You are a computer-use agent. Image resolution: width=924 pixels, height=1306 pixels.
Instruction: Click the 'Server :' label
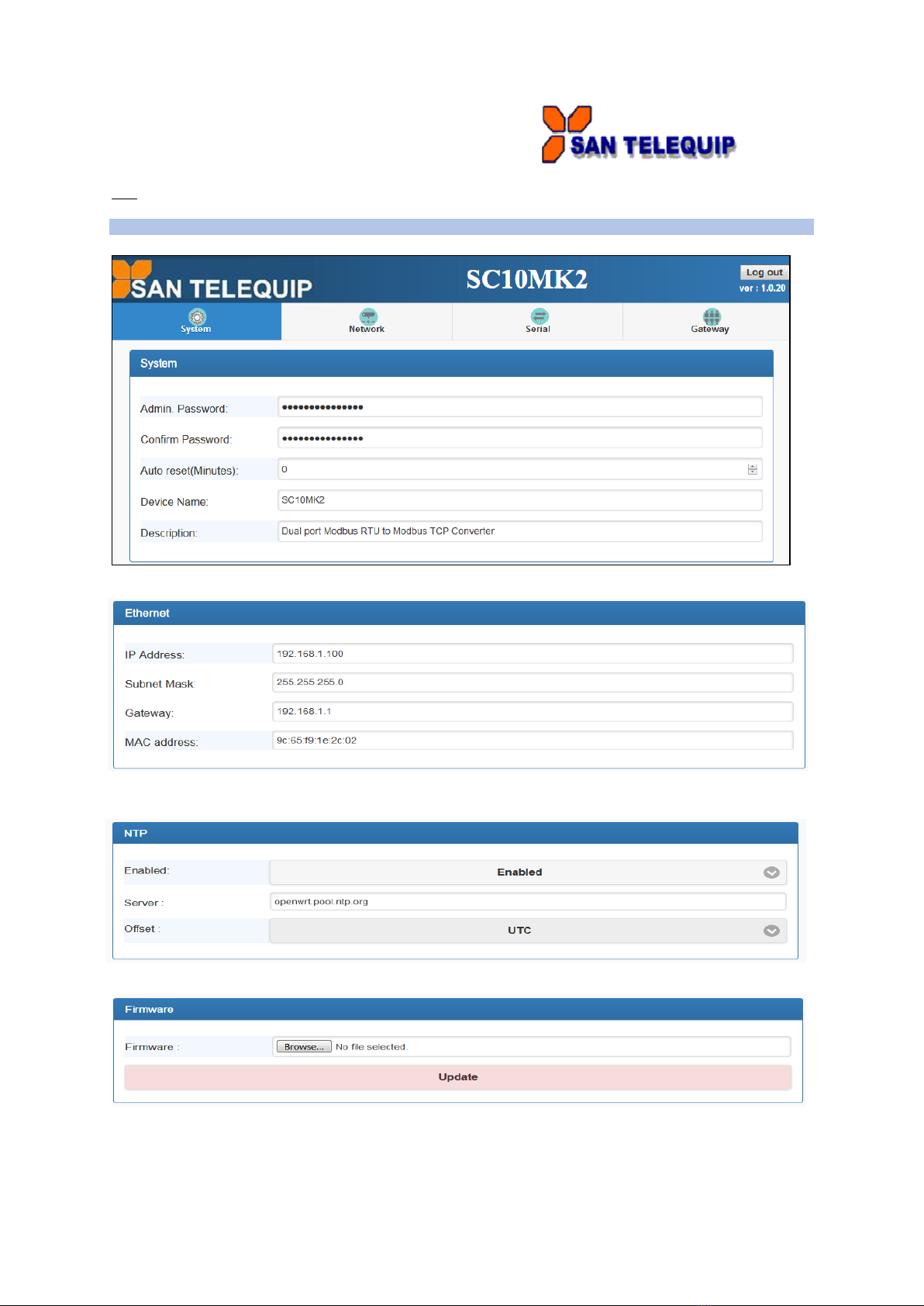tap(144, 903)
